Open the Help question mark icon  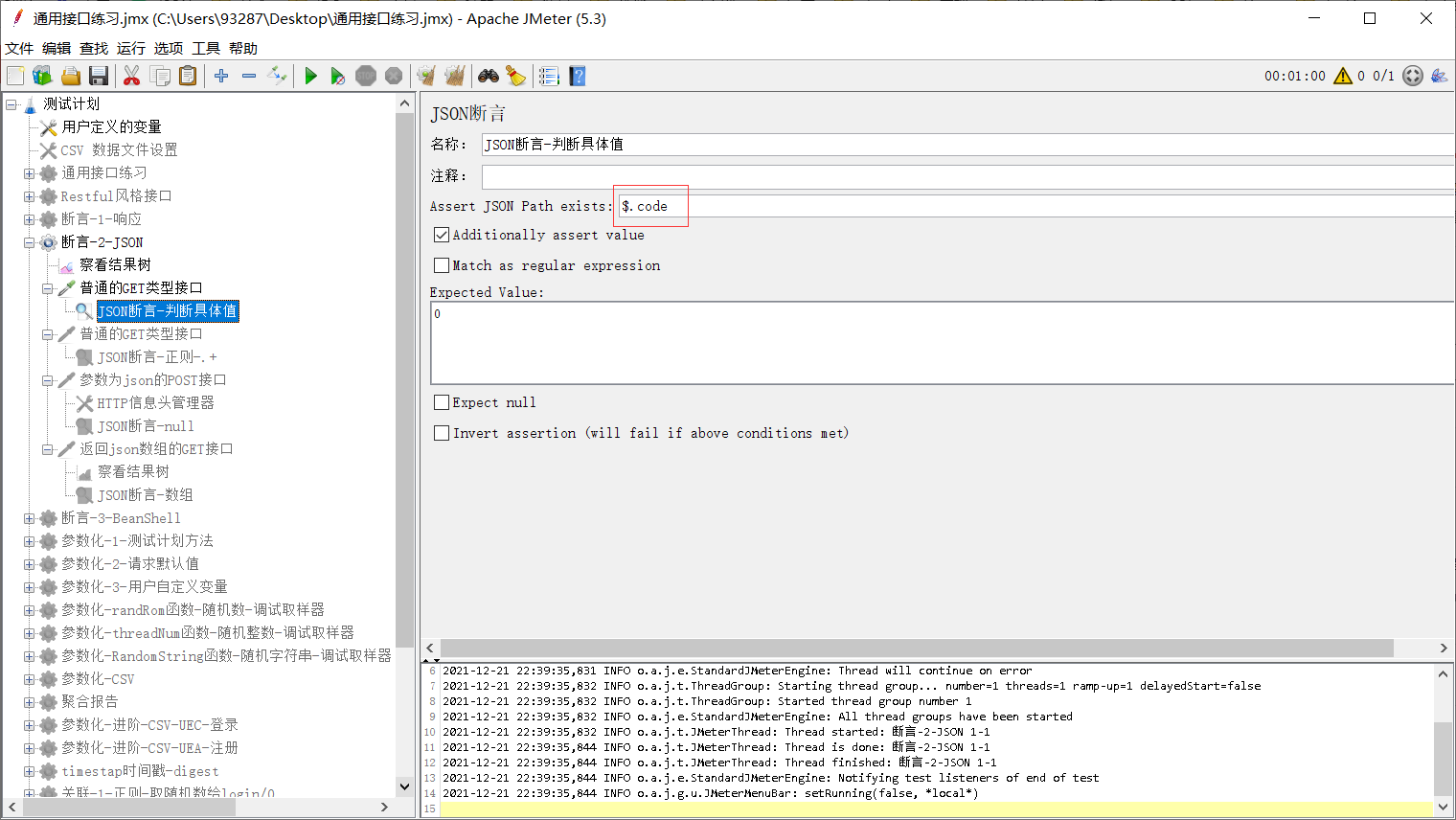(x=577, y=76)
